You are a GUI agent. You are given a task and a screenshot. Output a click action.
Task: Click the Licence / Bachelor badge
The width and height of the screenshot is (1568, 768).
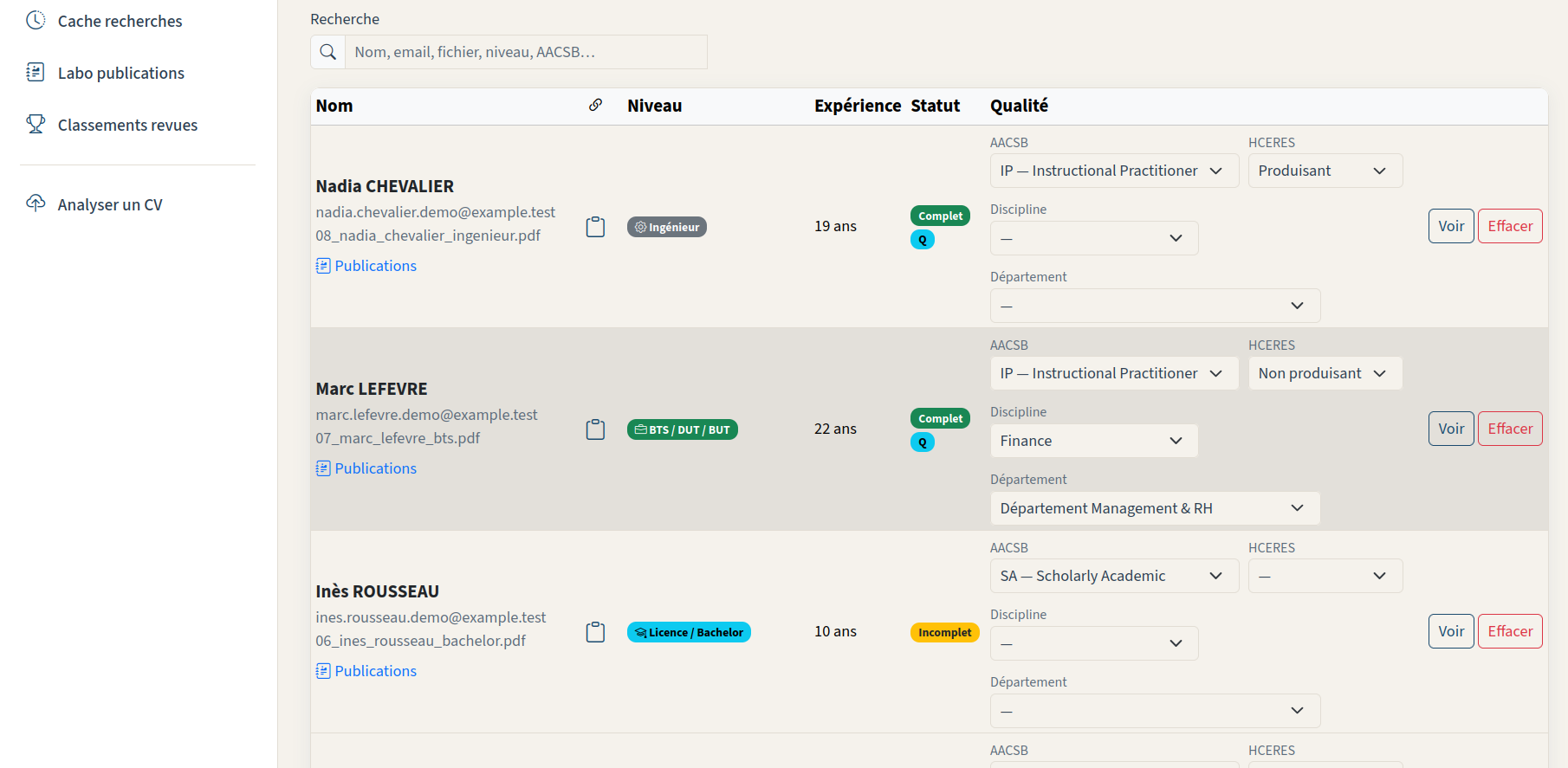(689, 632)
